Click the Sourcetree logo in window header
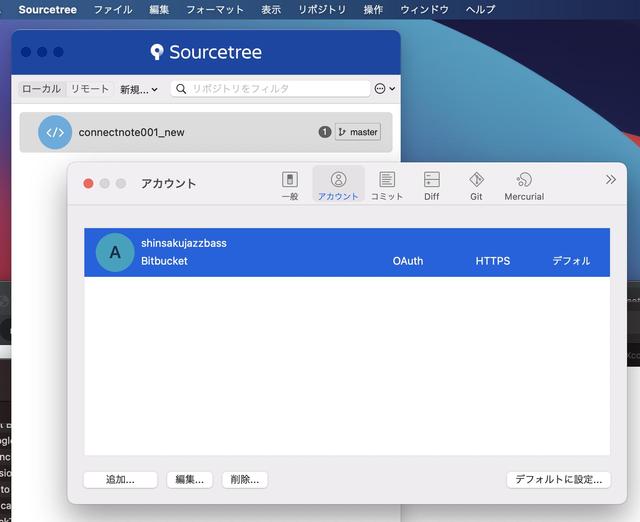The height and width of the screenshot is (522, 640). [206, 52]
